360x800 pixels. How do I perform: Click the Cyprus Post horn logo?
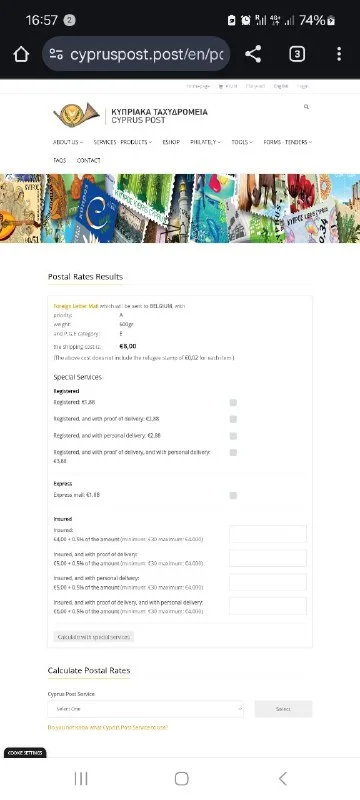coord(76,115)
